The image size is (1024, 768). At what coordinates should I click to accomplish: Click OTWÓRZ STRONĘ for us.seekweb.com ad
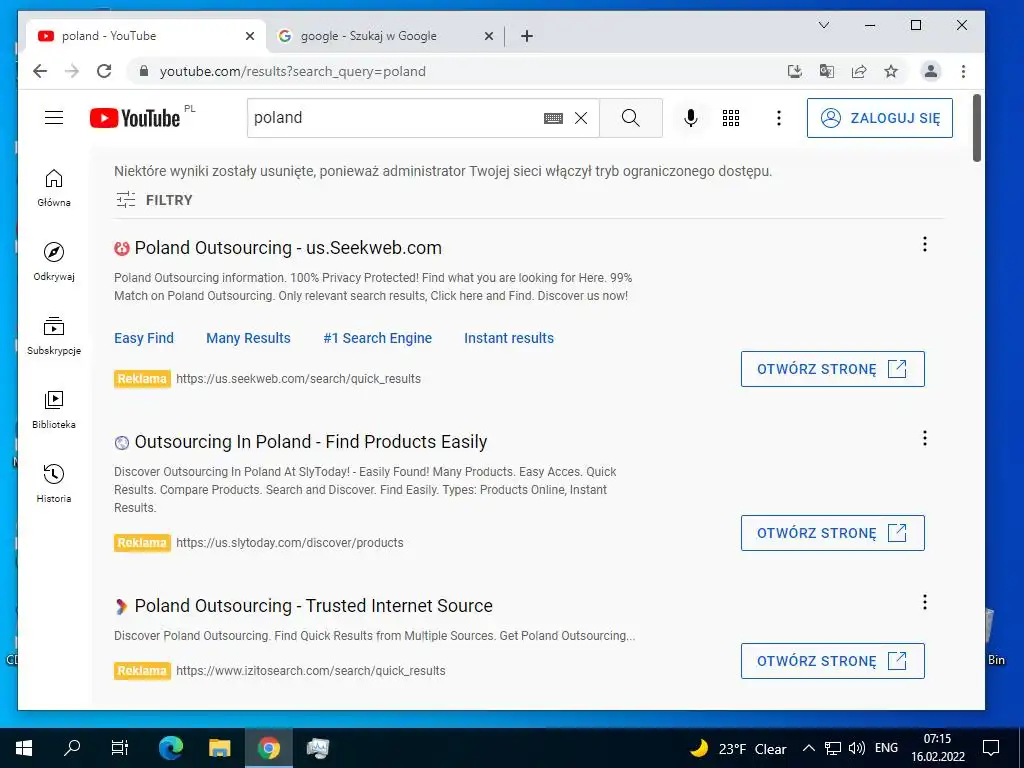833,369
